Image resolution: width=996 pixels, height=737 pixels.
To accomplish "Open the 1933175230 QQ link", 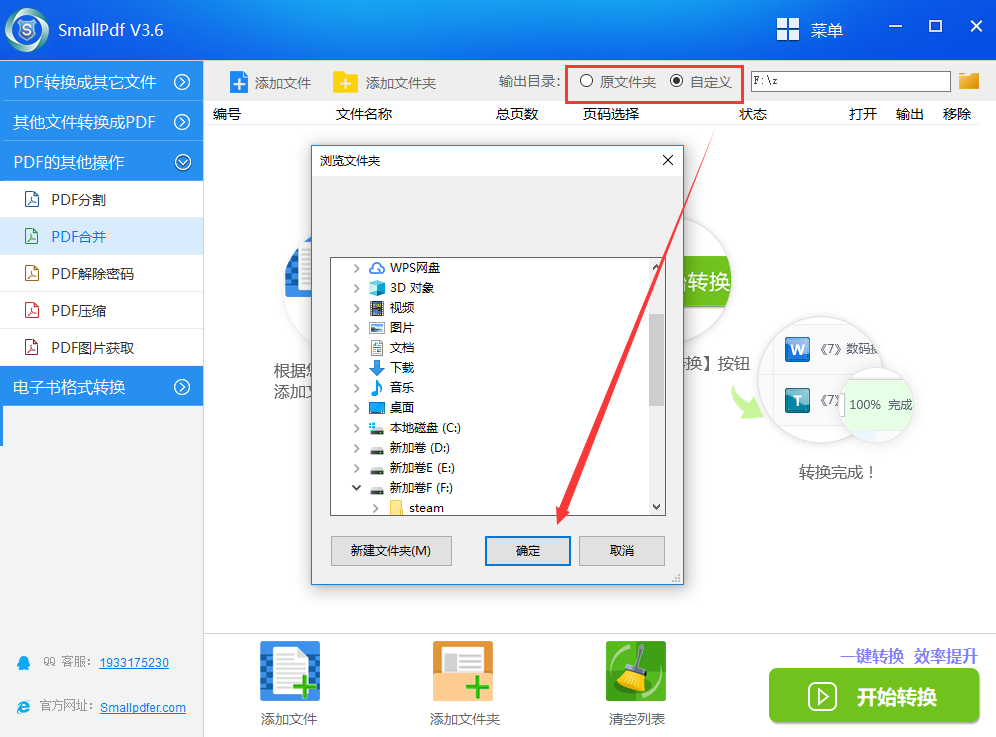I will click(x=134, y=663).
